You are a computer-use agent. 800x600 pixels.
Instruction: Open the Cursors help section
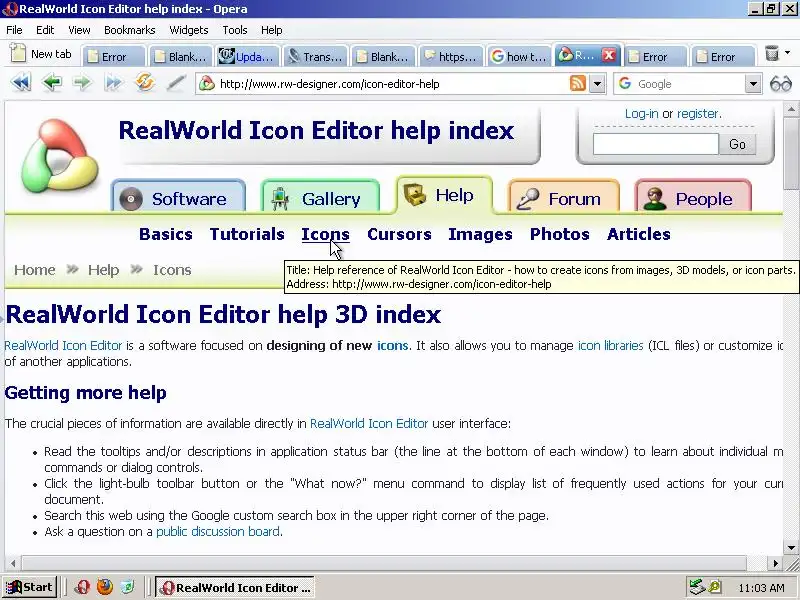point(399,234)
